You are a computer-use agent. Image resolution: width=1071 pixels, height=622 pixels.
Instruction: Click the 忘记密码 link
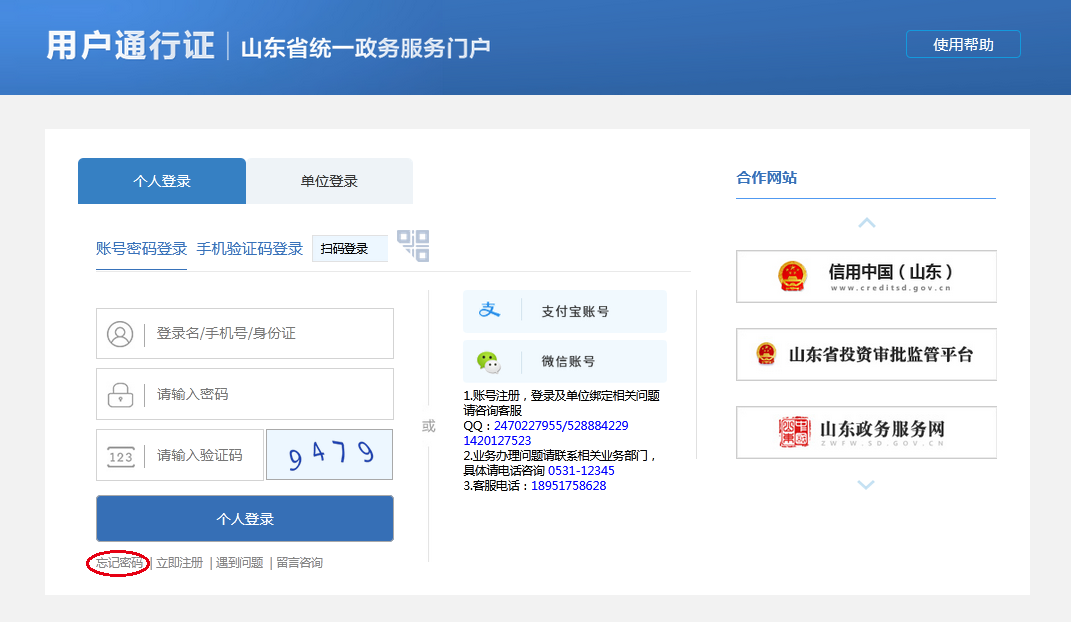(x=119, y=563)
